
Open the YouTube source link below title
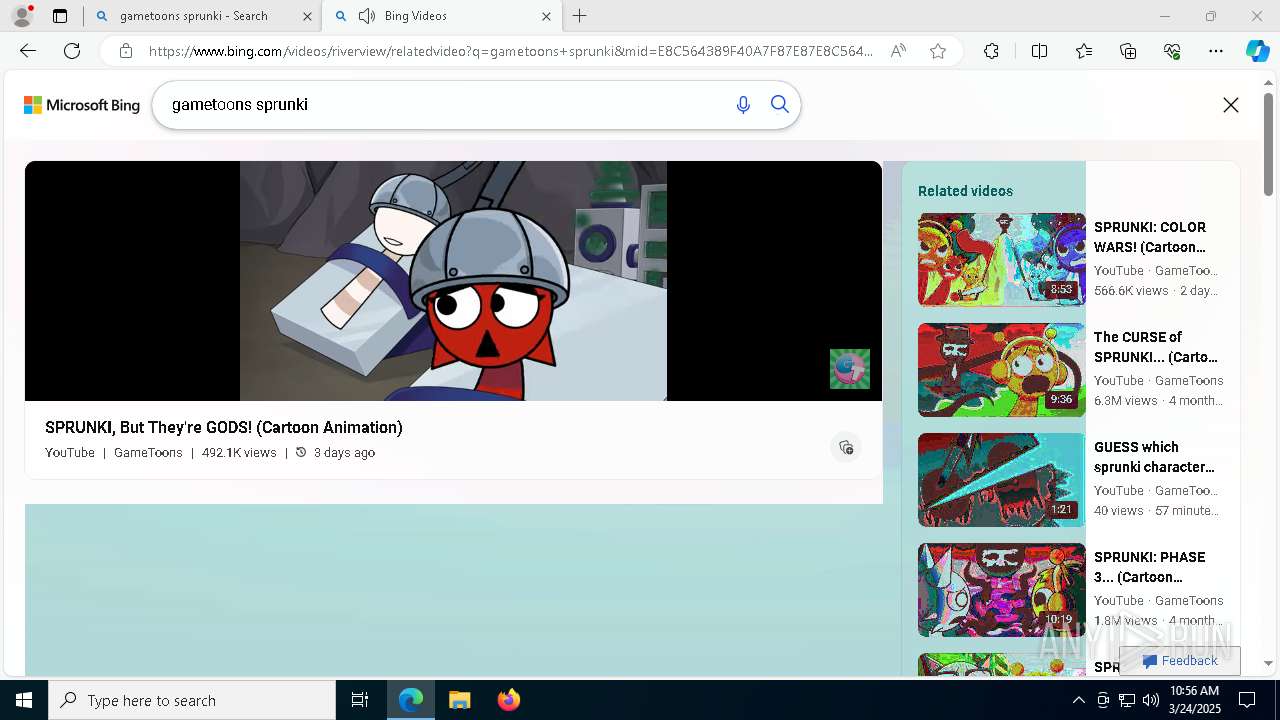pyautogui.click(x=70, y=453)
